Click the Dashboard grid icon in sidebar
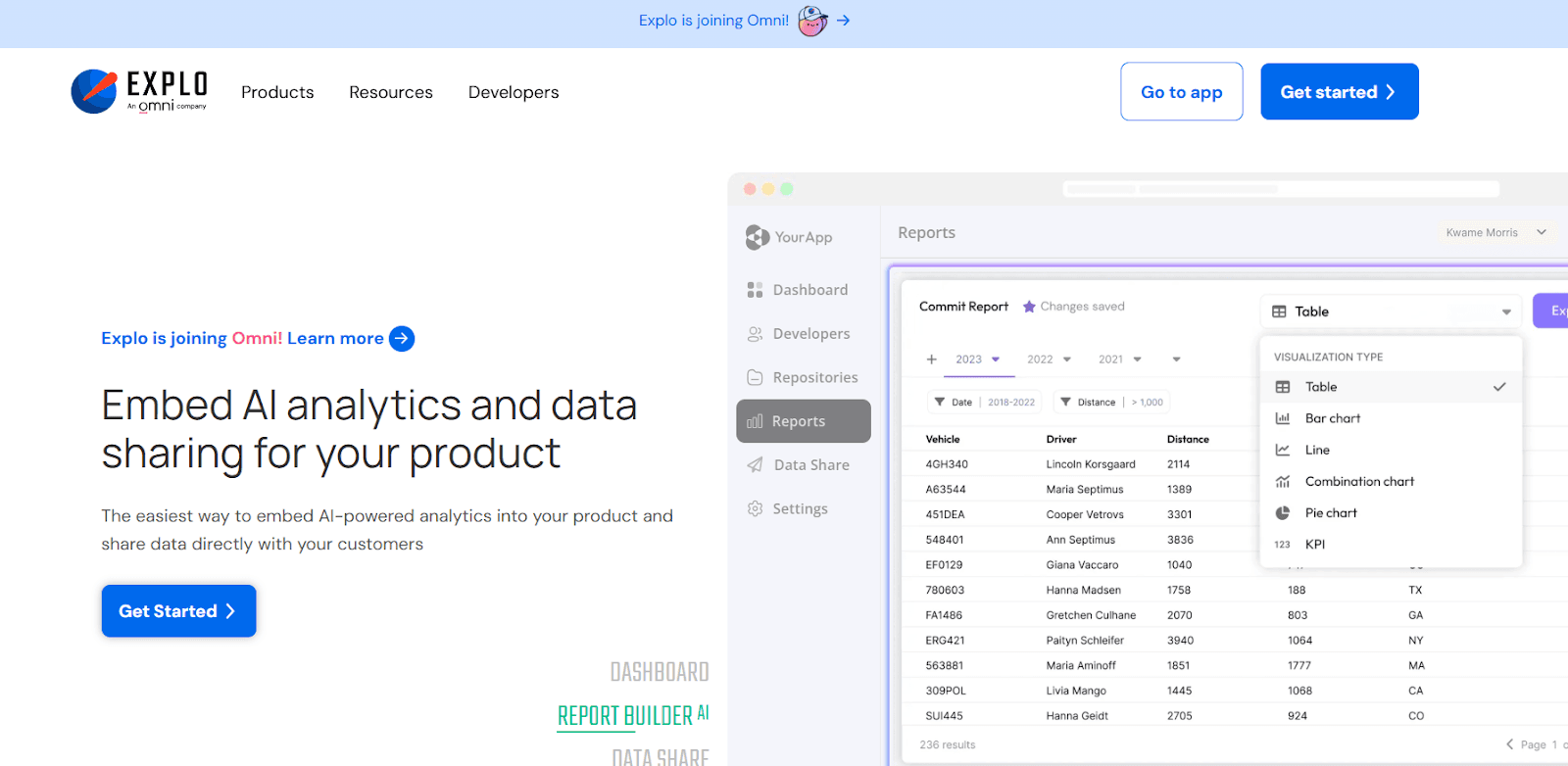This screenshot has height=766, width=1568. click(755, 290)
